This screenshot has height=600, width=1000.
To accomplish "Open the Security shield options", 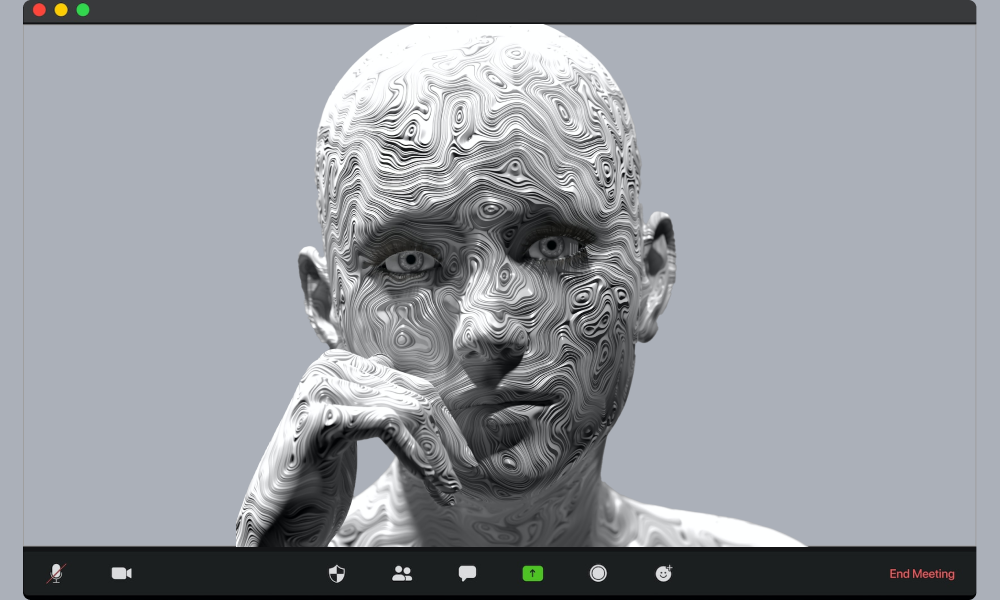I will [x=337, y=573].
